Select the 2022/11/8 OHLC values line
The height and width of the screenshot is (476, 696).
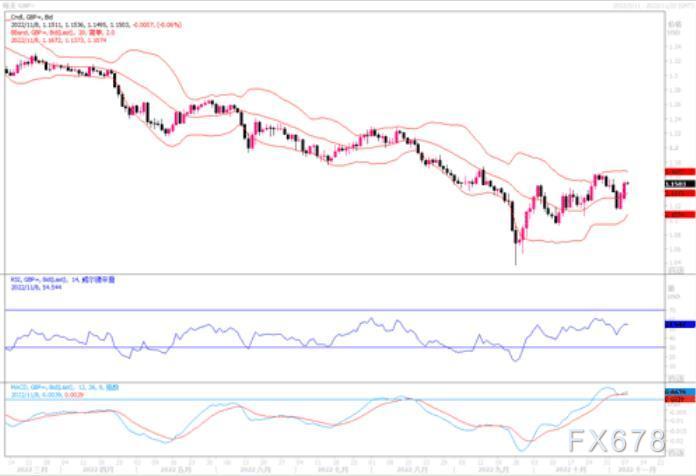point(96,25)
